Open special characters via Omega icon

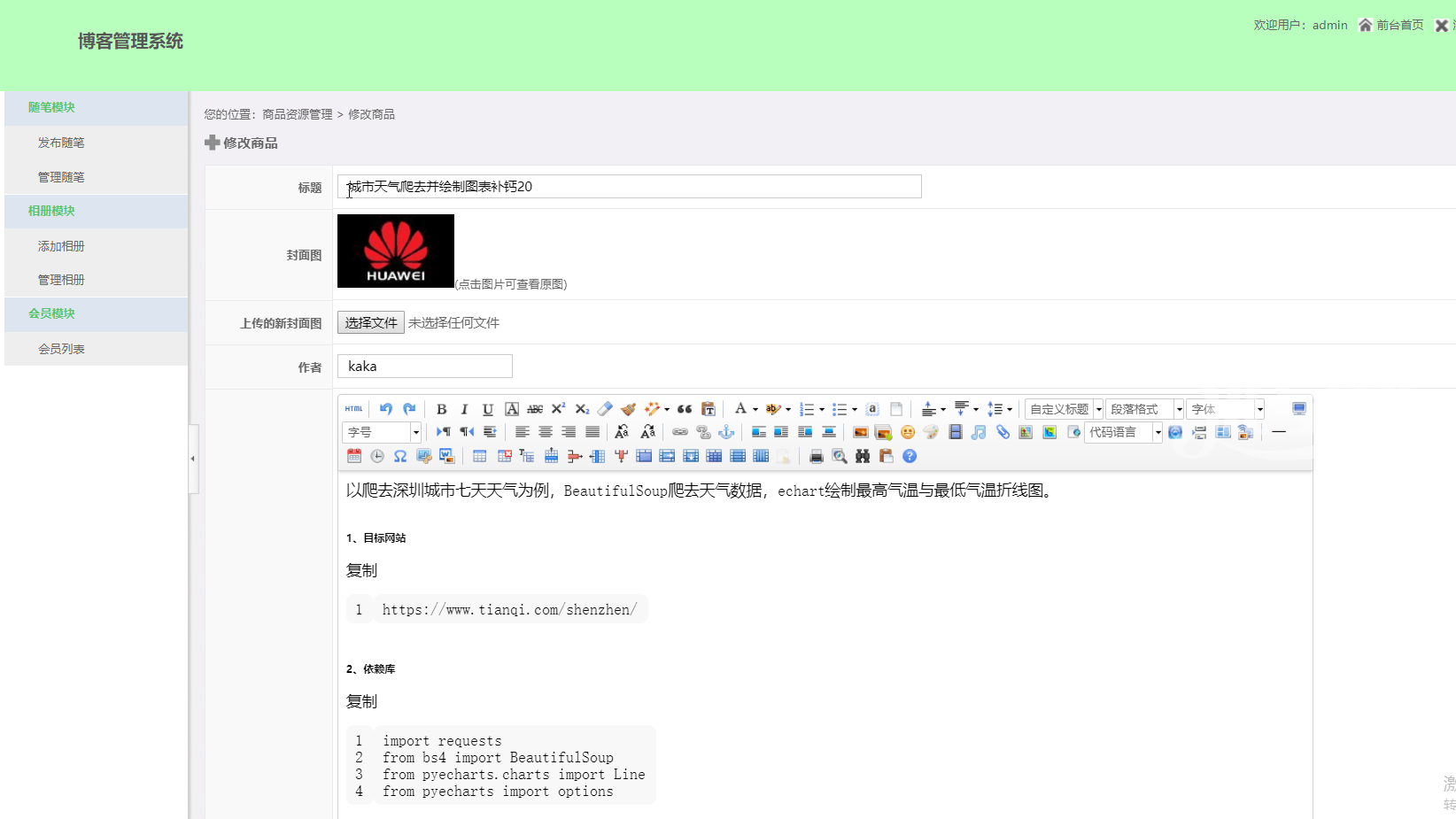[400, 456]
